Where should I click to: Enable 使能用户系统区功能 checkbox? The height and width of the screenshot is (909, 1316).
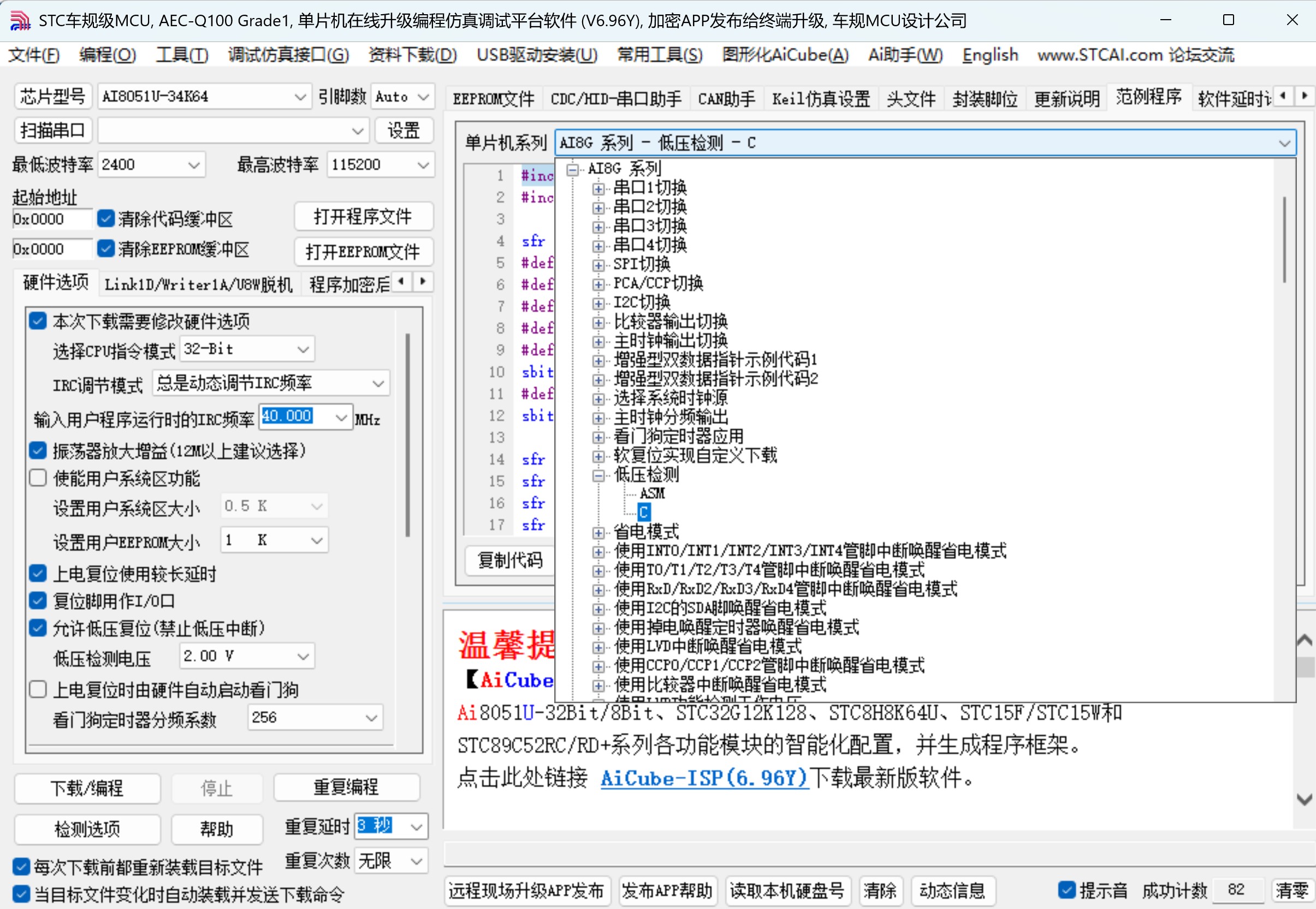point(38,478)
